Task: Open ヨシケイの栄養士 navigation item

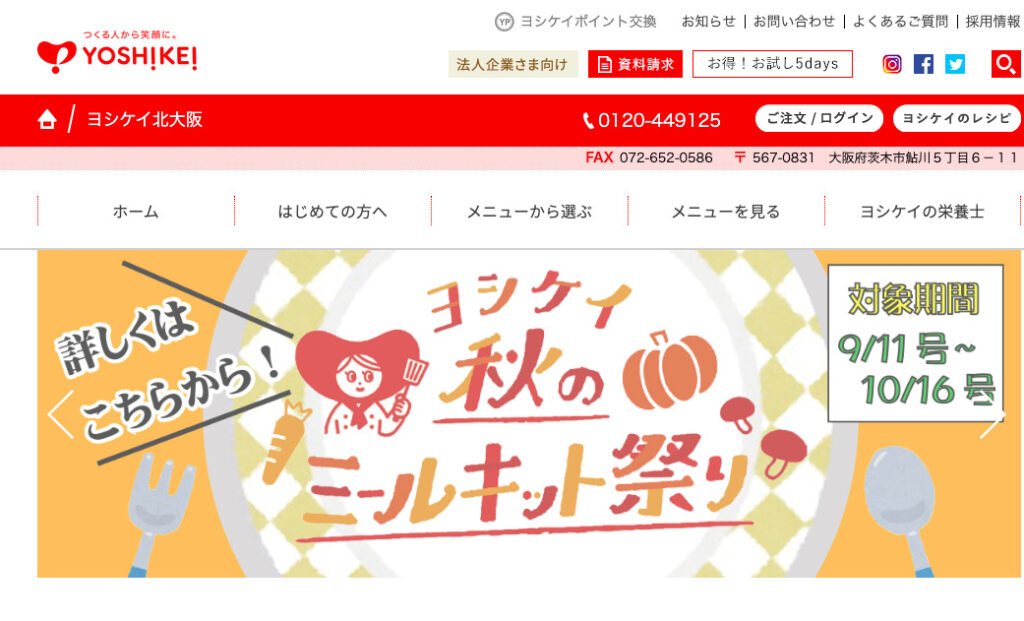Action: (922, 212)
